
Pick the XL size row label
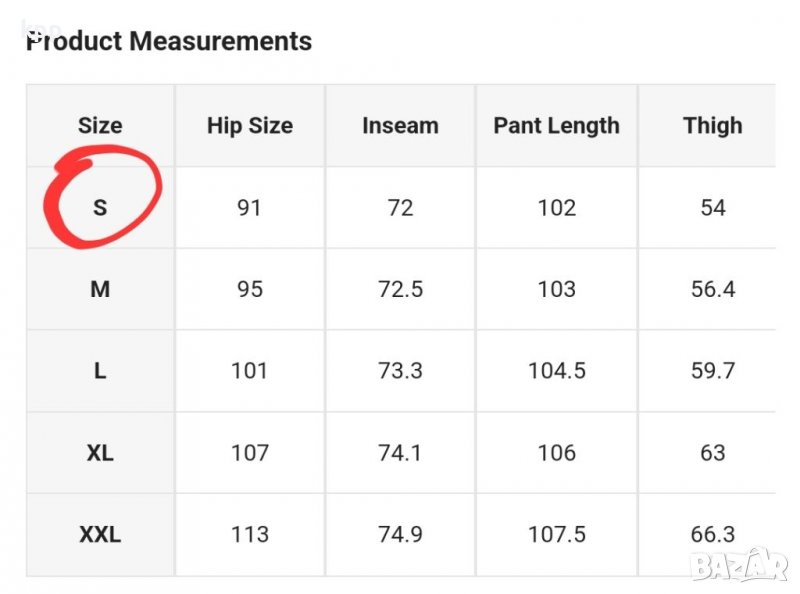pyautogui.click(x=100, y=453)
